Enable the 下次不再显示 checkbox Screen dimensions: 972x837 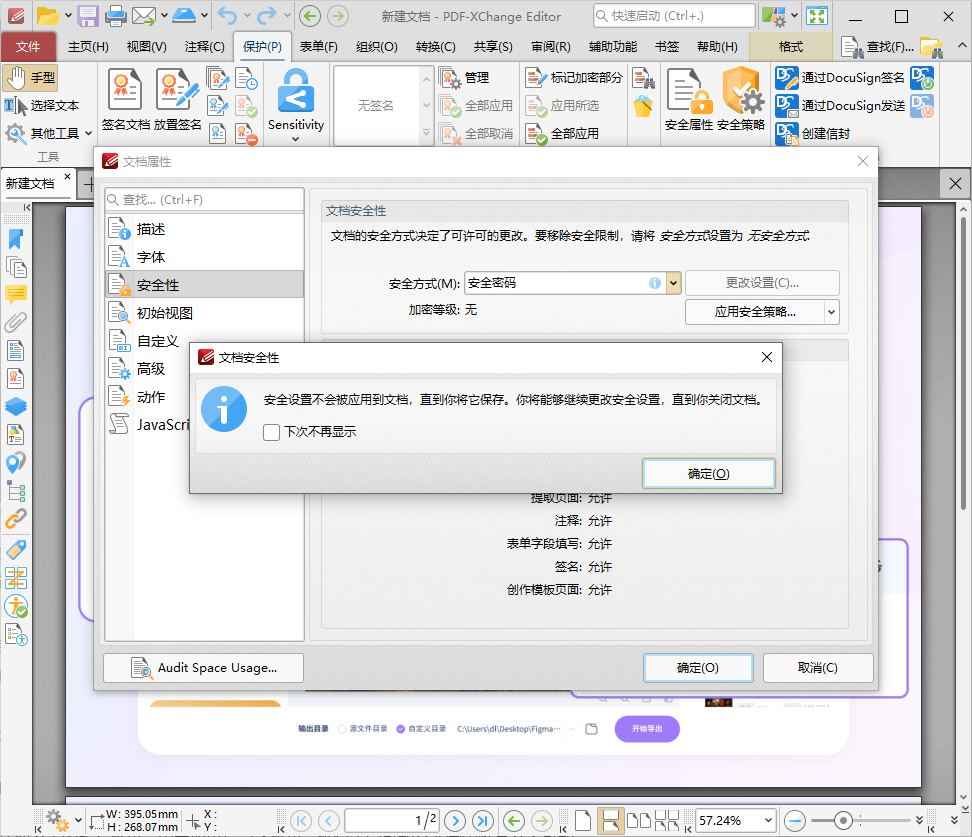coord(271,432)
